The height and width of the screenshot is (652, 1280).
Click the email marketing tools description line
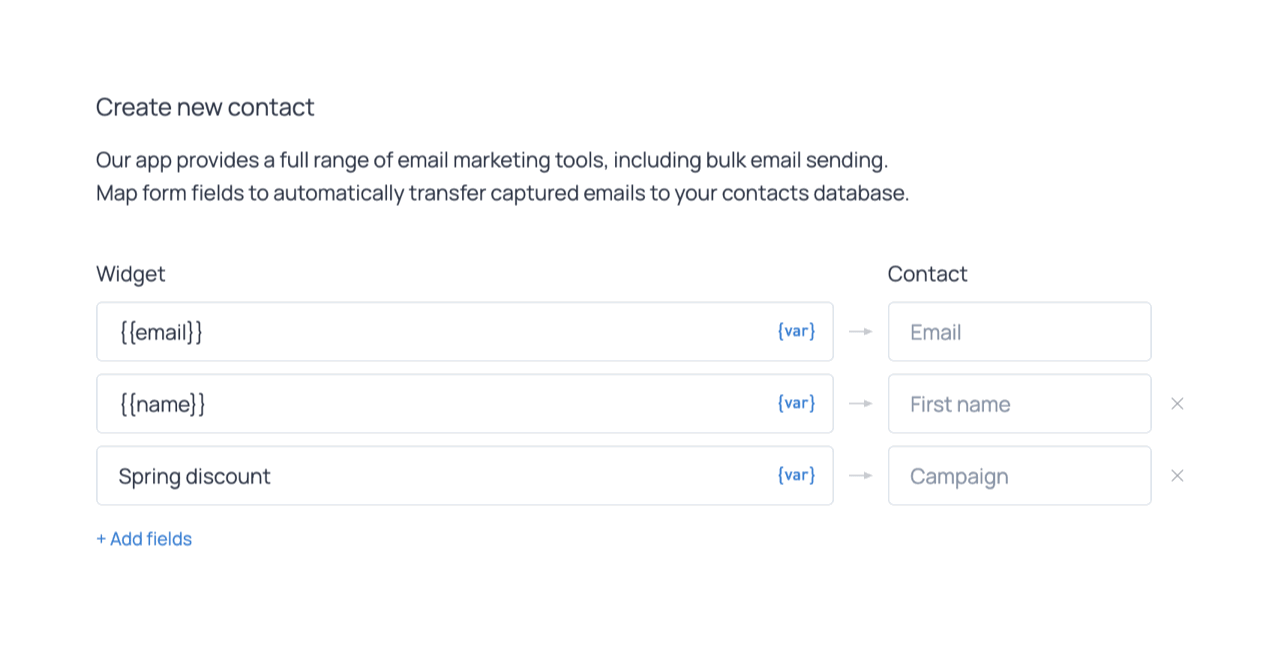pyautogui.click(x=491, y=160)
